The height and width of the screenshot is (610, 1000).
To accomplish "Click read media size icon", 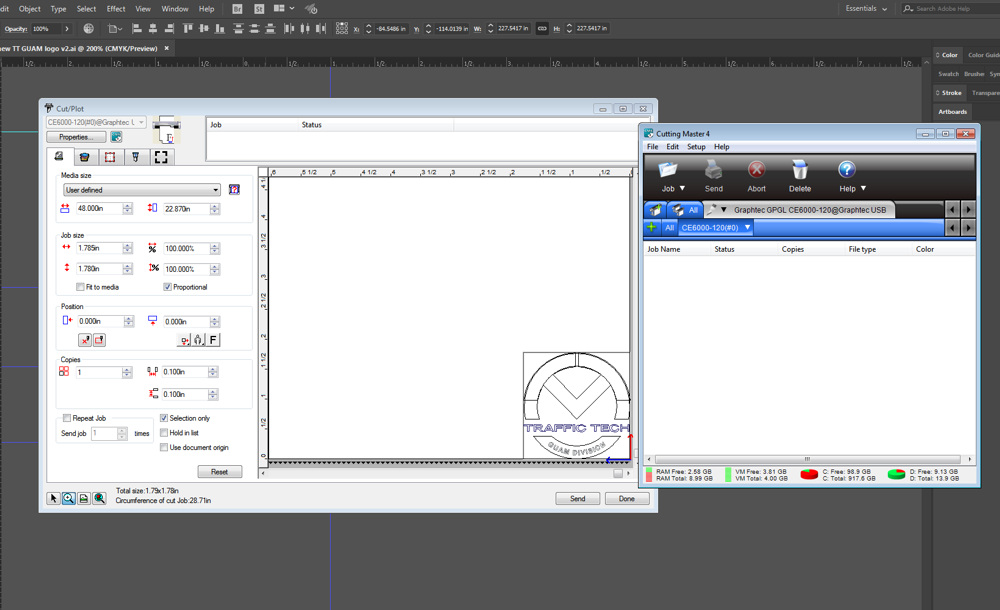I will click(x=234, y=190).
